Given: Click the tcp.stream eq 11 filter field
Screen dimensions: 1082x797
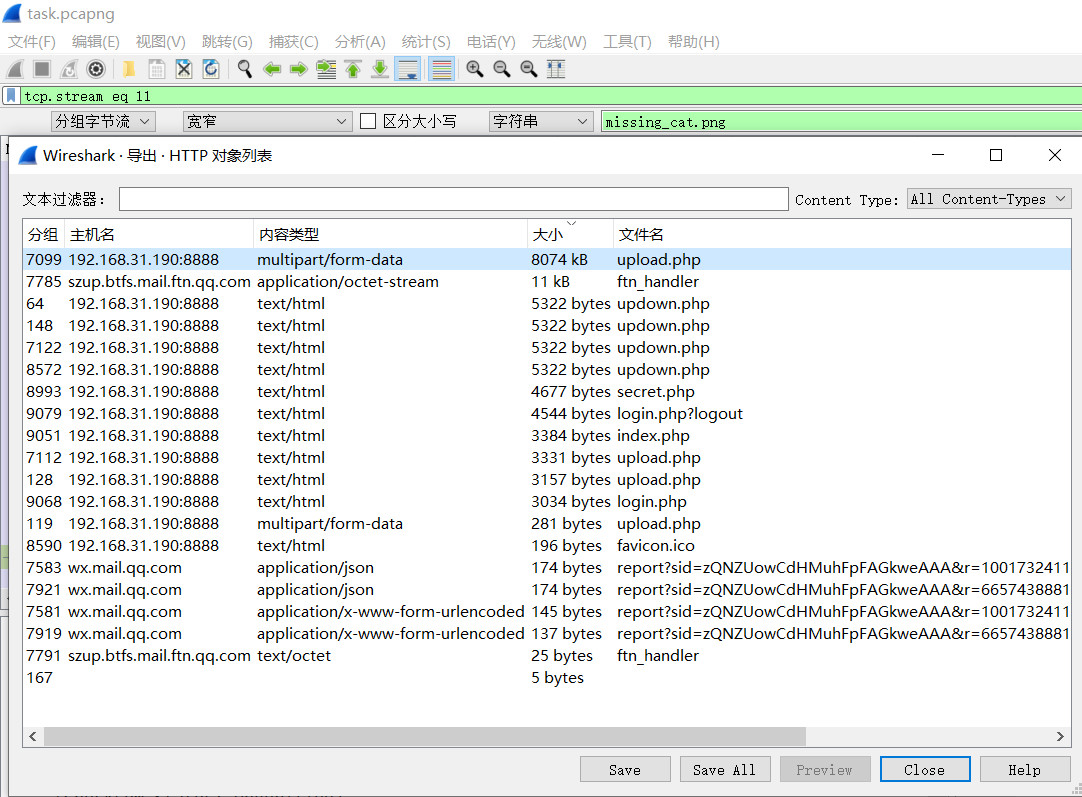Looking at the screenshot, I should point(551,96).
